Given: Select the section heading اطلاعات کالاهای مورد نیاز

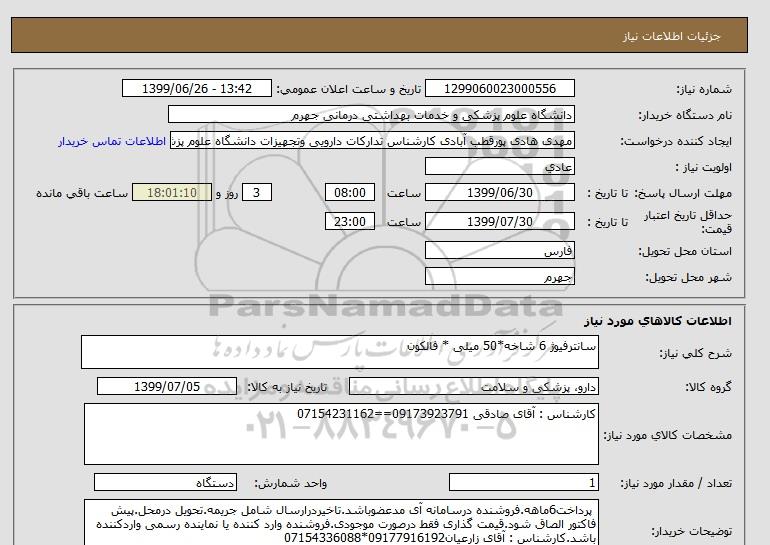Looking at the screenshot, I should click(x=658, y=321).
